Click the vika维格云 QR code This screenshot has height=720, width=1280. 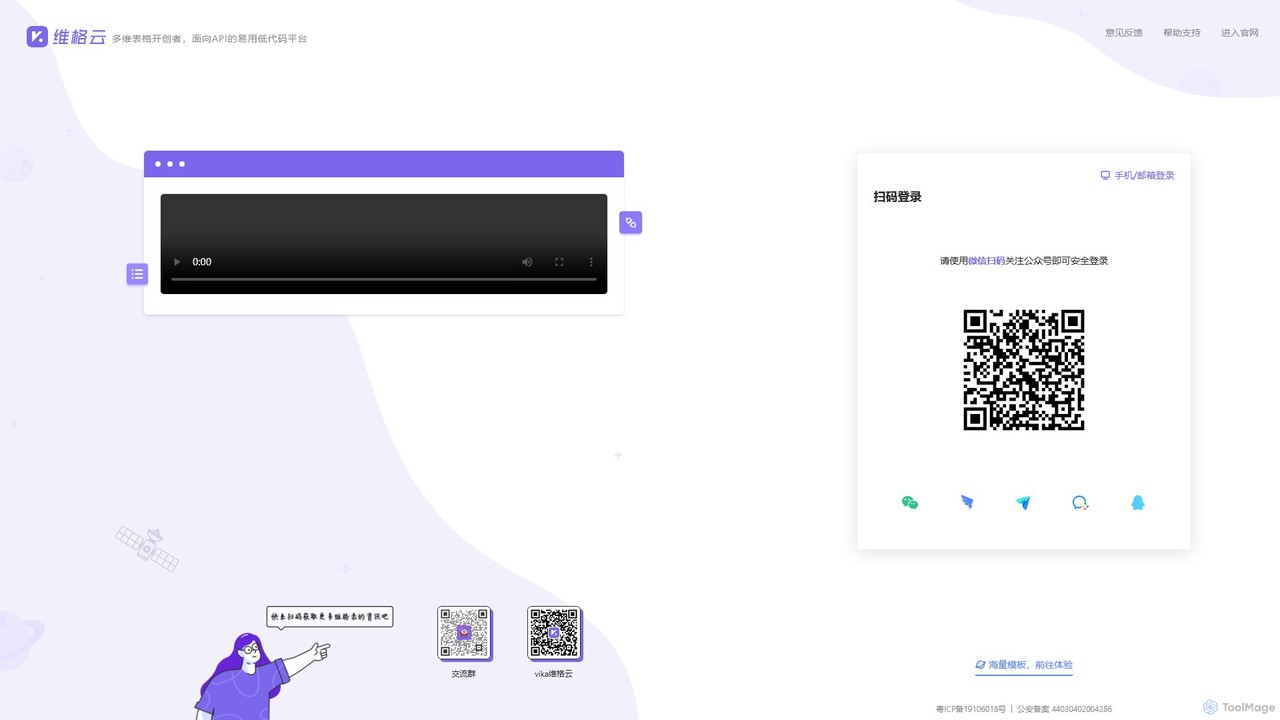tap(554, 633)
